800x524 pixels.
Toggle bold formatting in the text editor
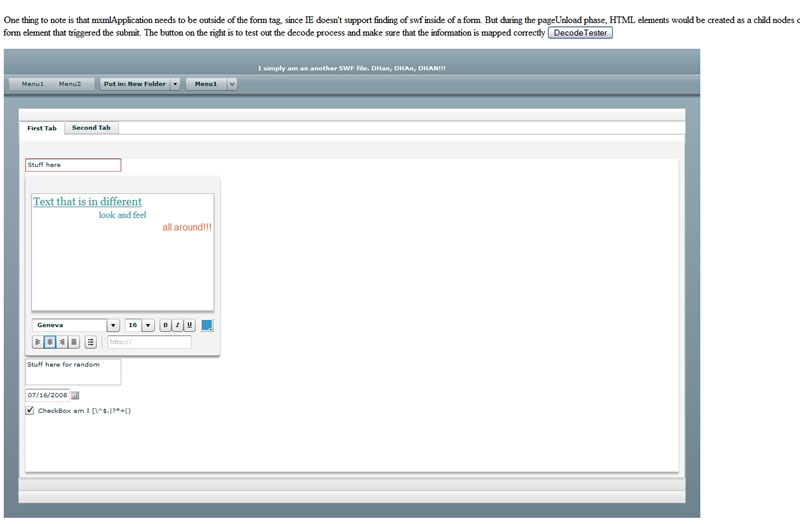165,325
